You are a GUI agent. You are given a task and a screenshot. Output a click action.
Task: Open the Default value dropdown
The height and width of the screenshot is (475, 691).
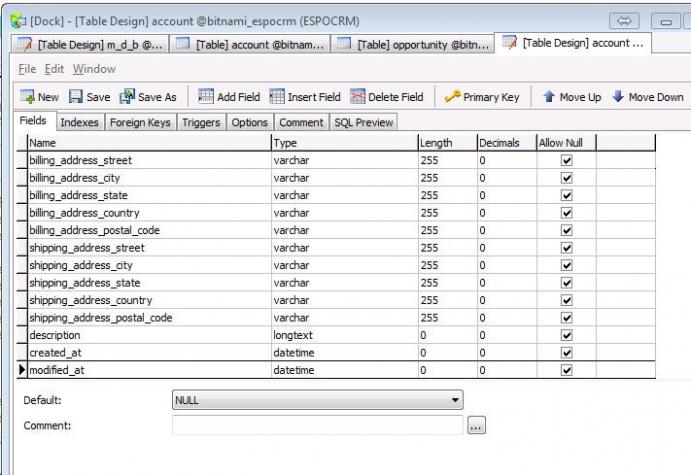point(456,401)
